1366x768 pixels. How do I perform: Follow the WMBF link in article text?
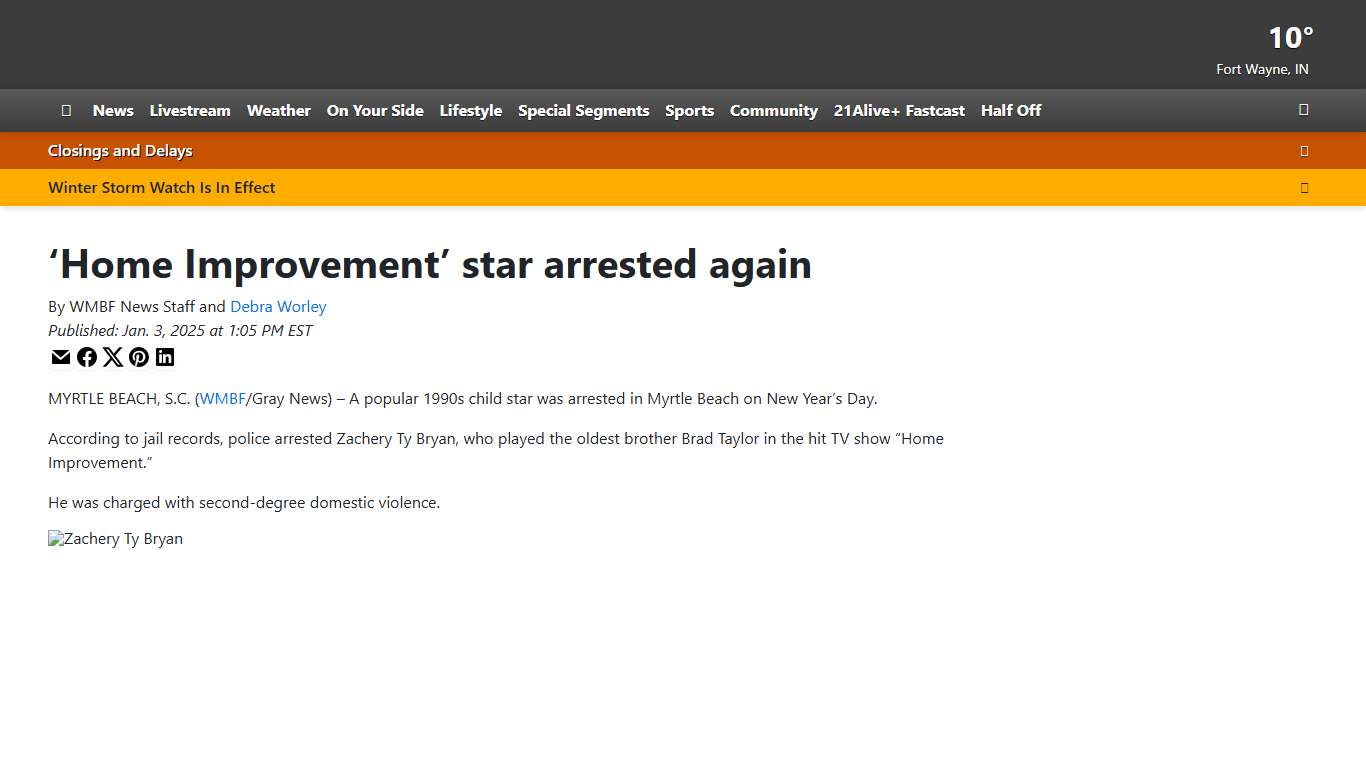pos(222,398)
